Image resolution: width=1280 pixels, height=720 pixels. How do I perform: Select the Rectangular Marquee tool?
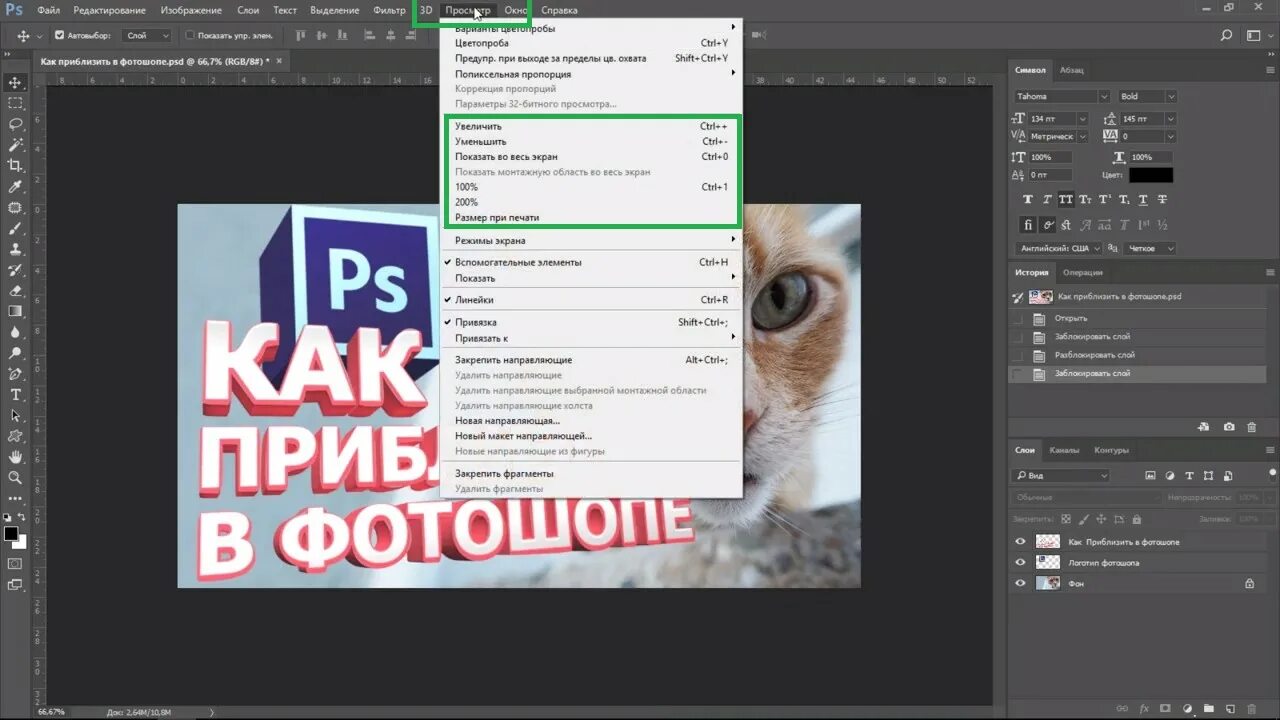tap(15, 103)
